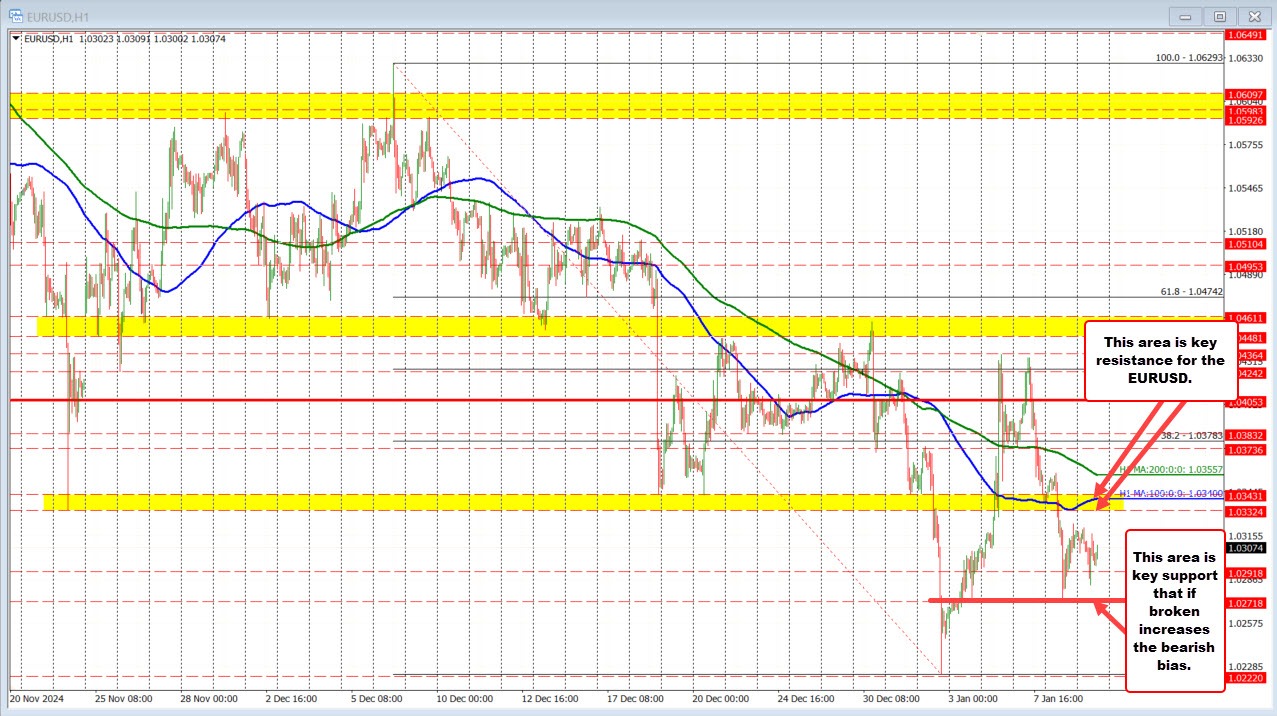Select the 100.0 - 1.06293 Fibonacci label
The width and height of the screenshot is (1277, 716).
(1189, 57)
